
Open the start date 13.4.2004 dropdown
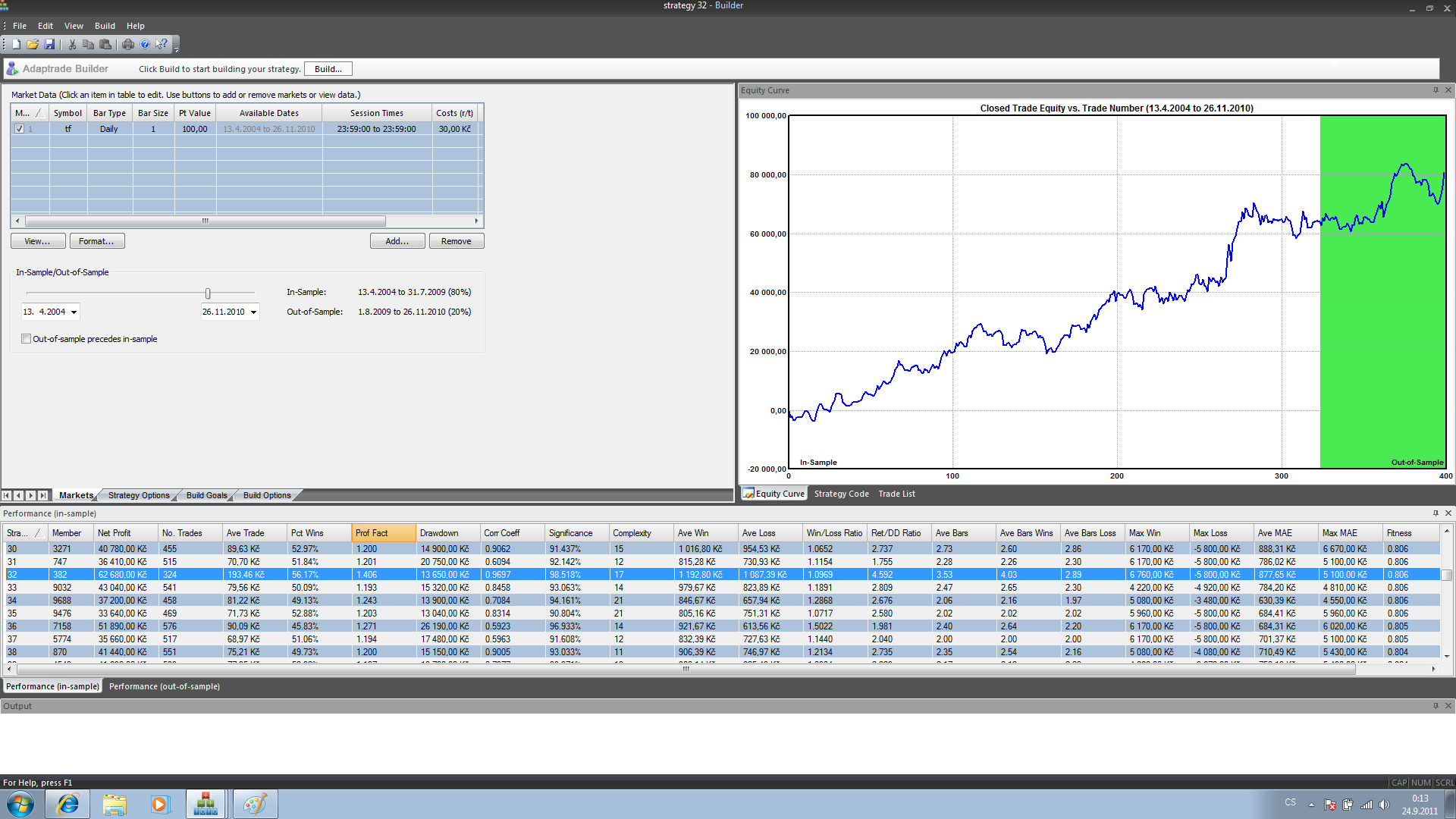coord(74,312)
